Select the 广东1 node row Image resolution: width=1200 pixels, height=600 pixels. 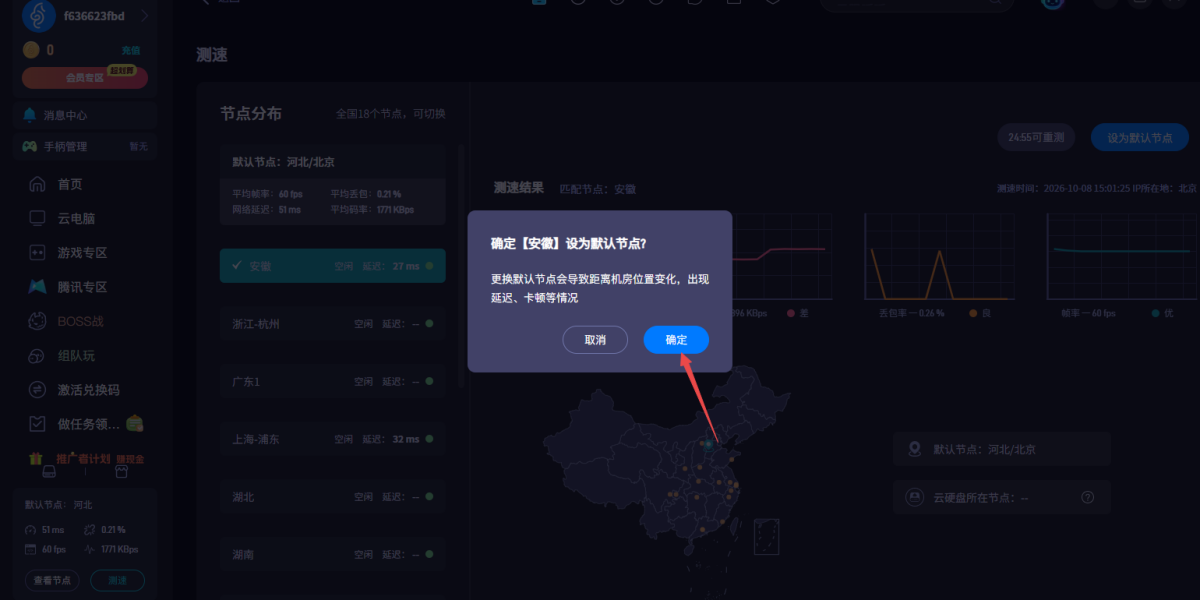[333, 382]
